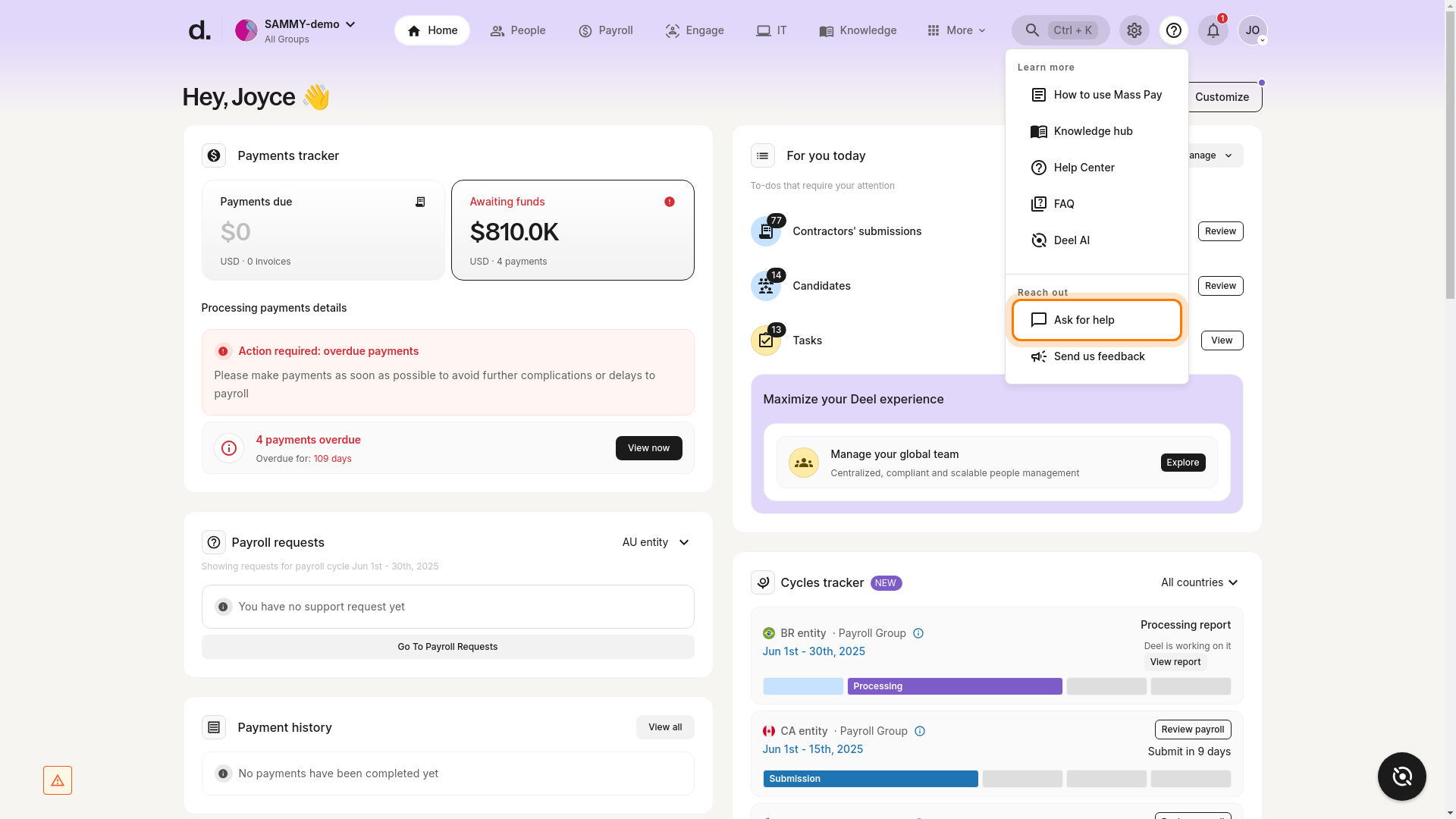
Task: Click the search magnifier field Ctrl+K
Action: tap(1060, 30)
